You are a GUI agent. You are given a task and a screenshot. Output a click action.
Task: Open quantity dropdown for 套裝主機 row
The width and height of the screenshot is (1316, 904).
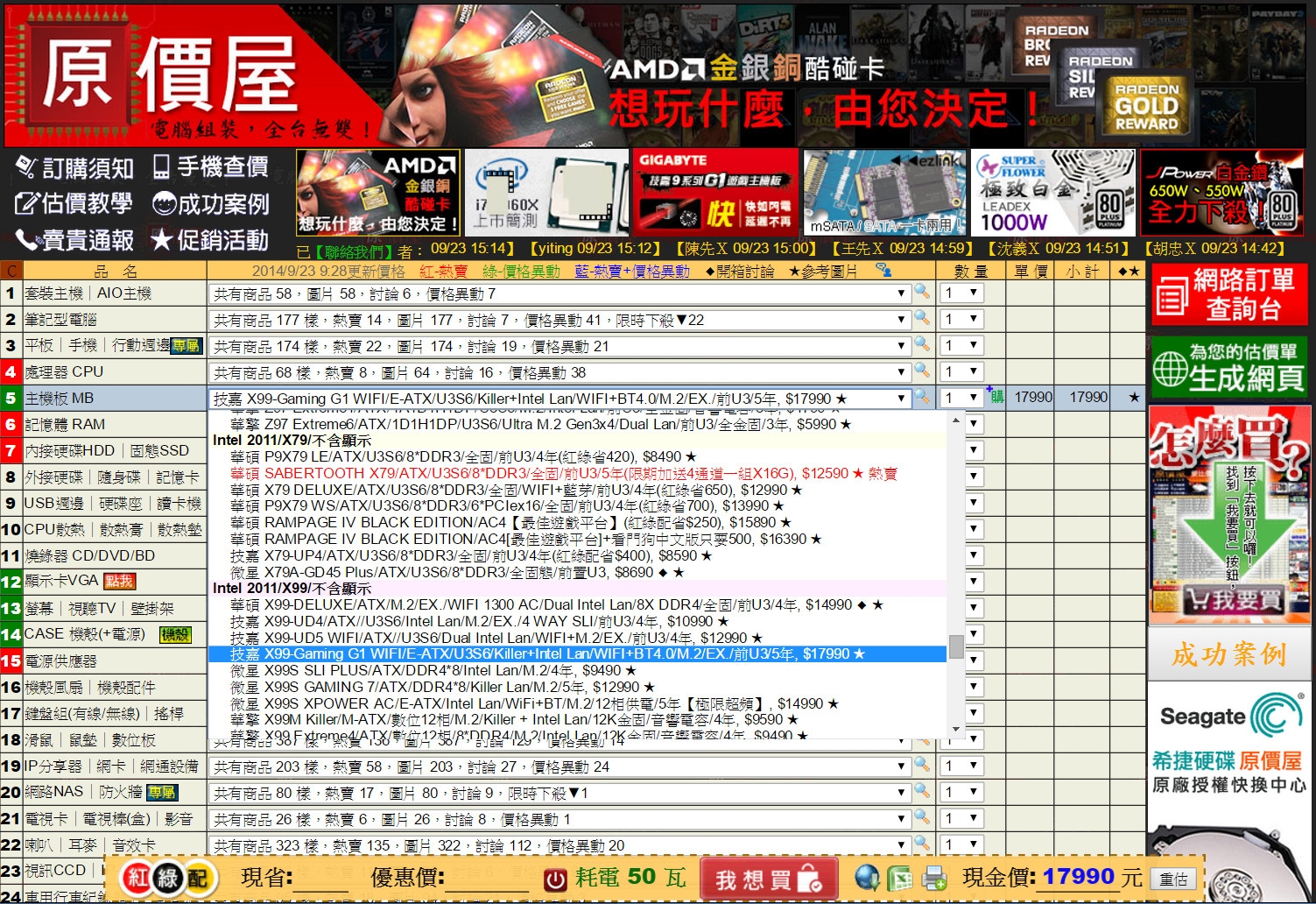pyautogui.click(x=961, y=293)
